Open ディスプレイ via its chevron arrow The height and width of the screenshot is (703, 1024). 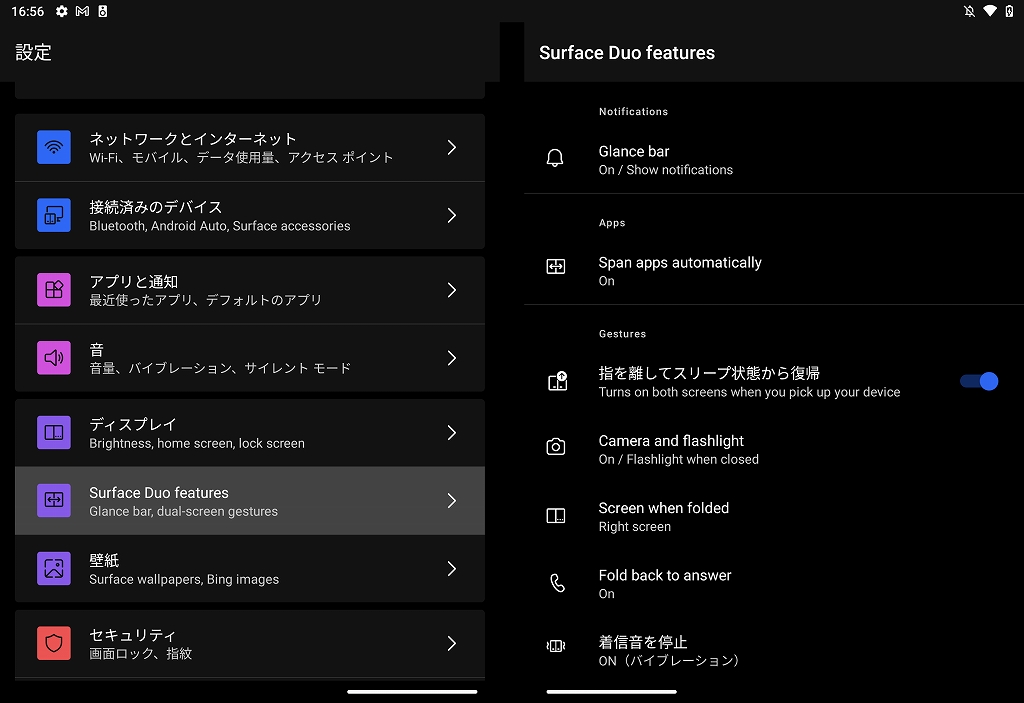(452, 433)
